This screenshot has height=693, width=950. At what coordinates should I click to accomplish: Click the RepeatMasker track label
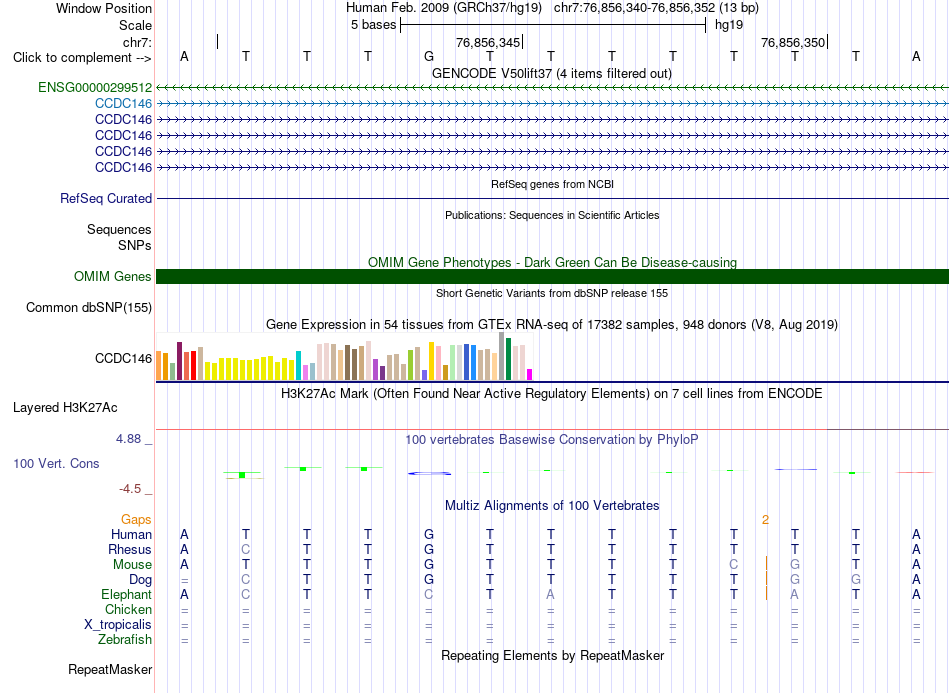pyautogui.click(x=110, y=670)
